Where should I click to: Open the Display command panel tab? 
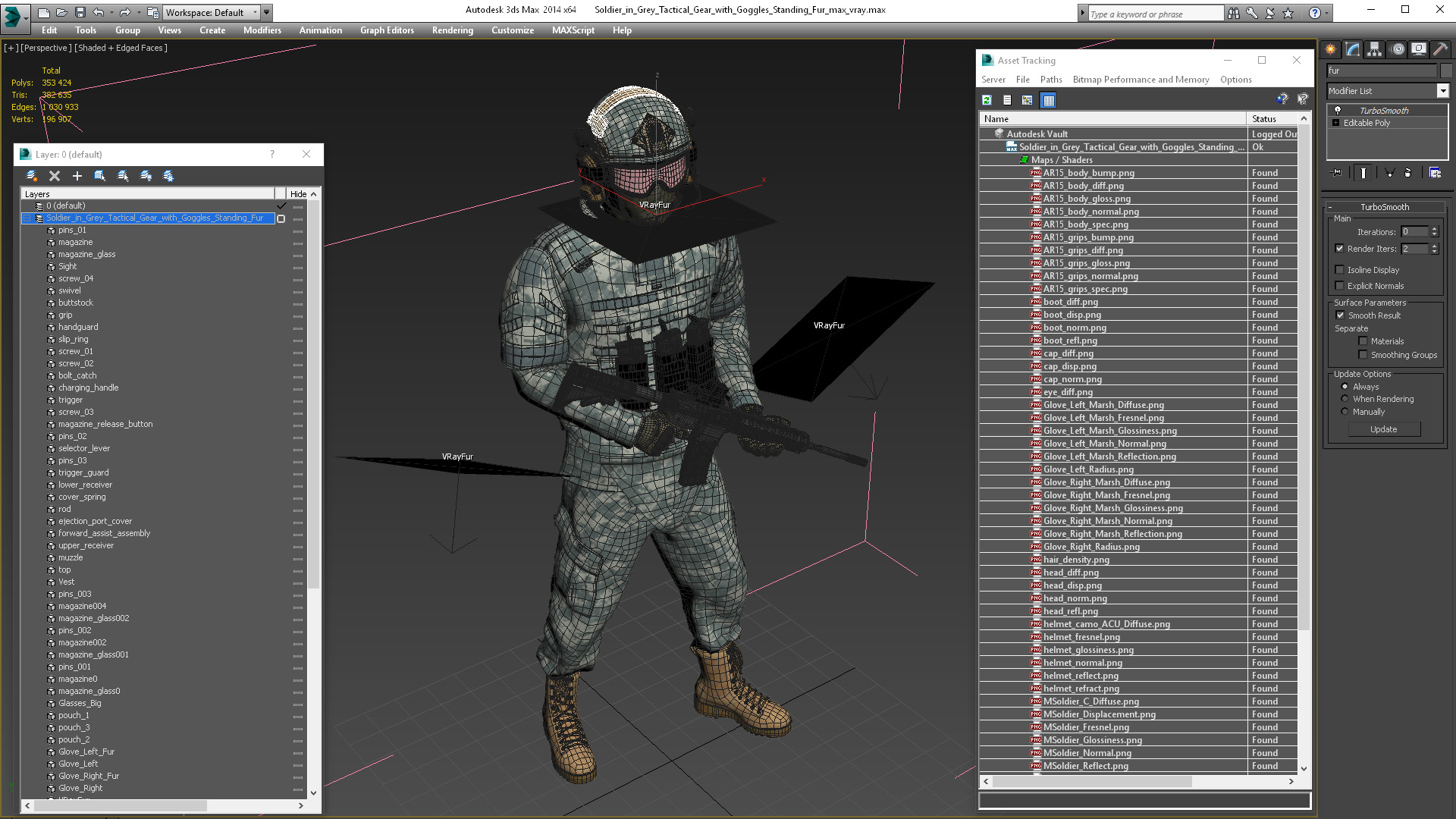(1419, 49)
